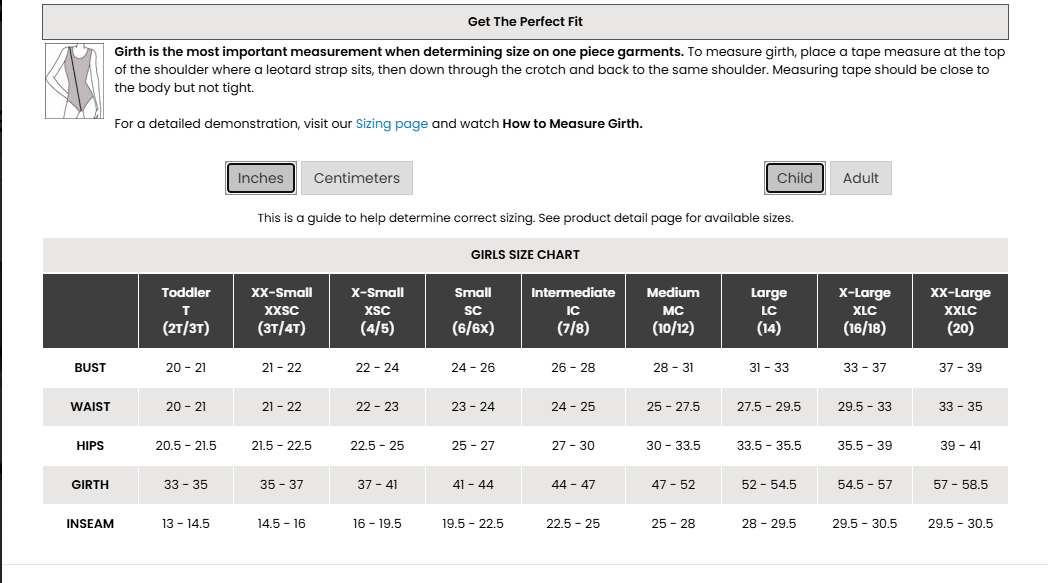
Task: Select the Child size chart
Action: pyautogui.click(x=795, y=178)
